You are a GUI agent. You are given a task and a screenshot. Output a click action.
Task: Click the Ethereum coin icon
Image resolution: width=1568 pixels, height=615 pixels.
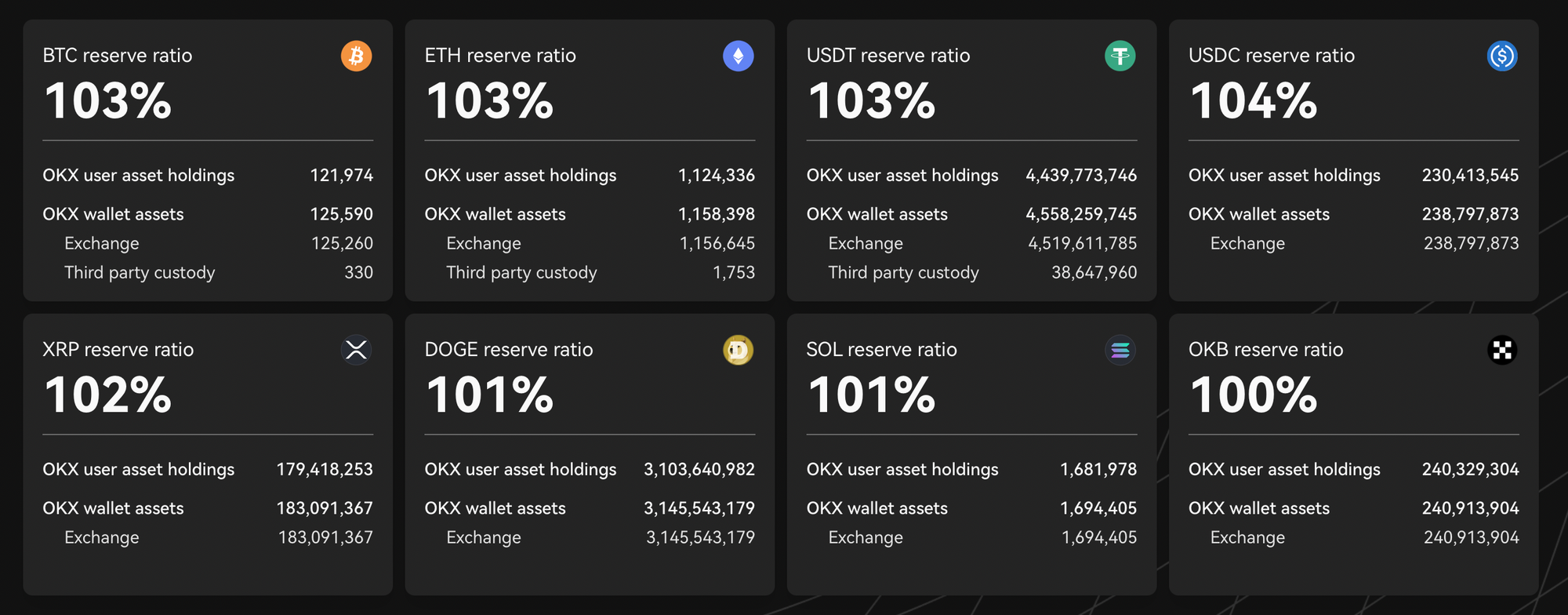pyautogui.click(x=739, y=56)
